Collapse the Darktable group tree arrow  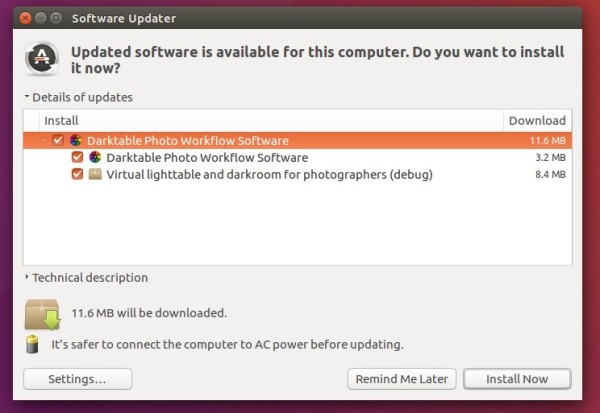(44, 140)
